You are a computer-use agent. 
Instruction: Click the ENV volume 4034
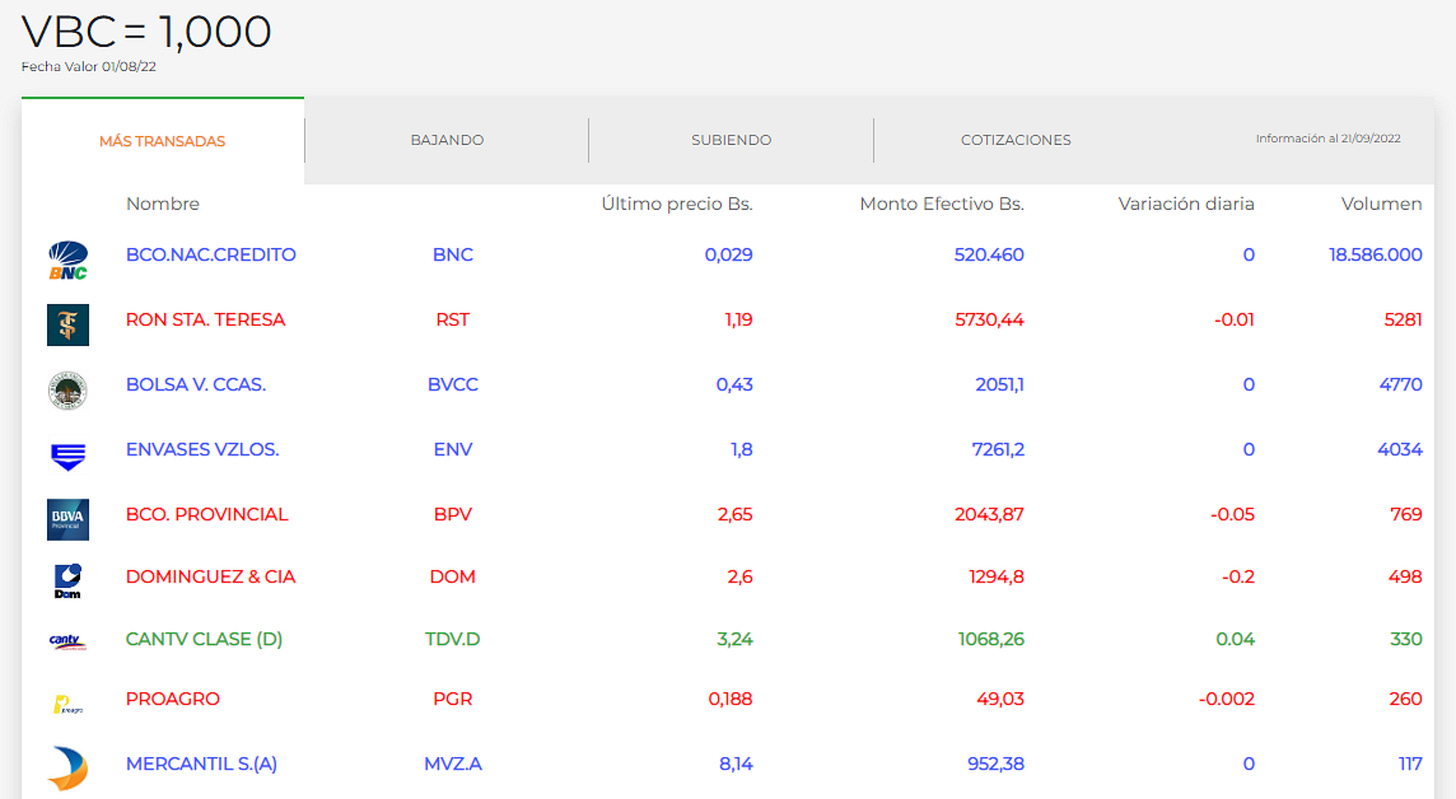[1400, 450]
